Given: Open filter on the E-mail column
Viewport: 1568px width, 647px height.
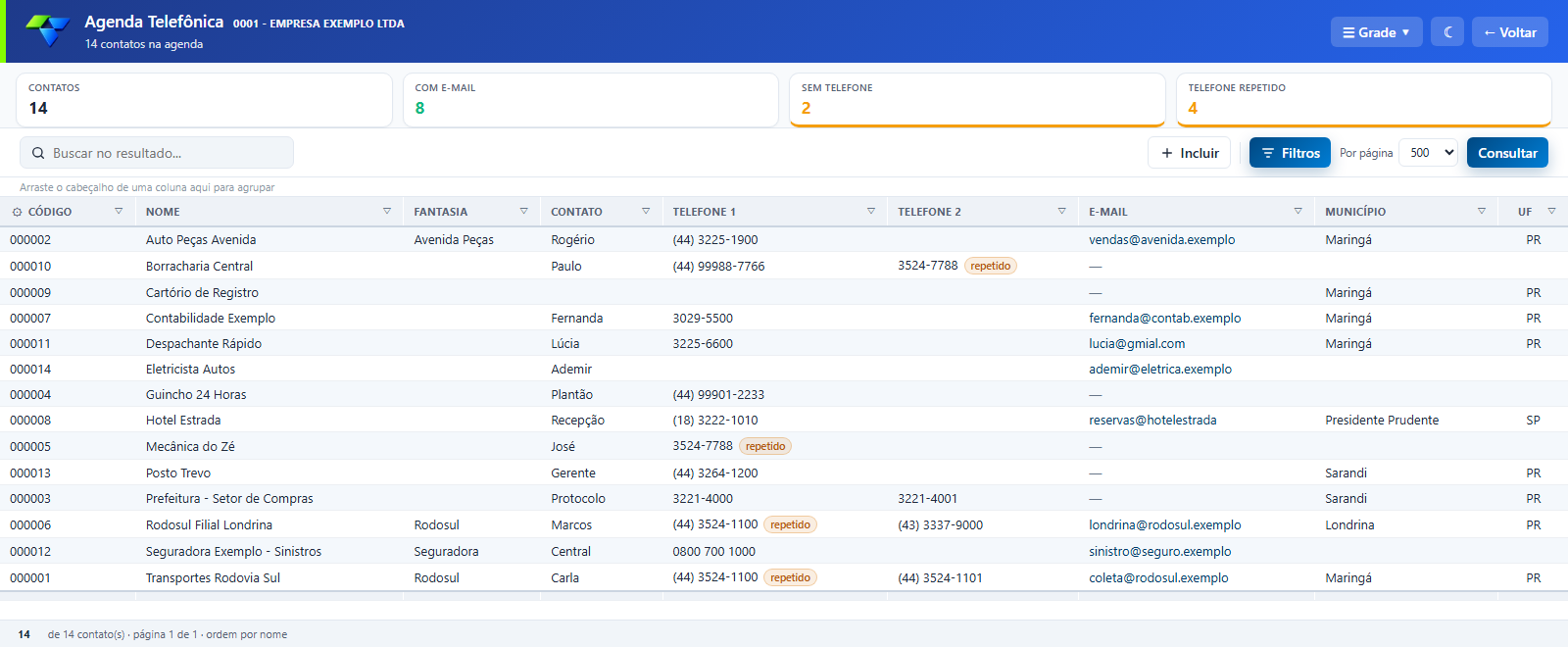Looking at the screenshot, I should tap(1298, 211).
